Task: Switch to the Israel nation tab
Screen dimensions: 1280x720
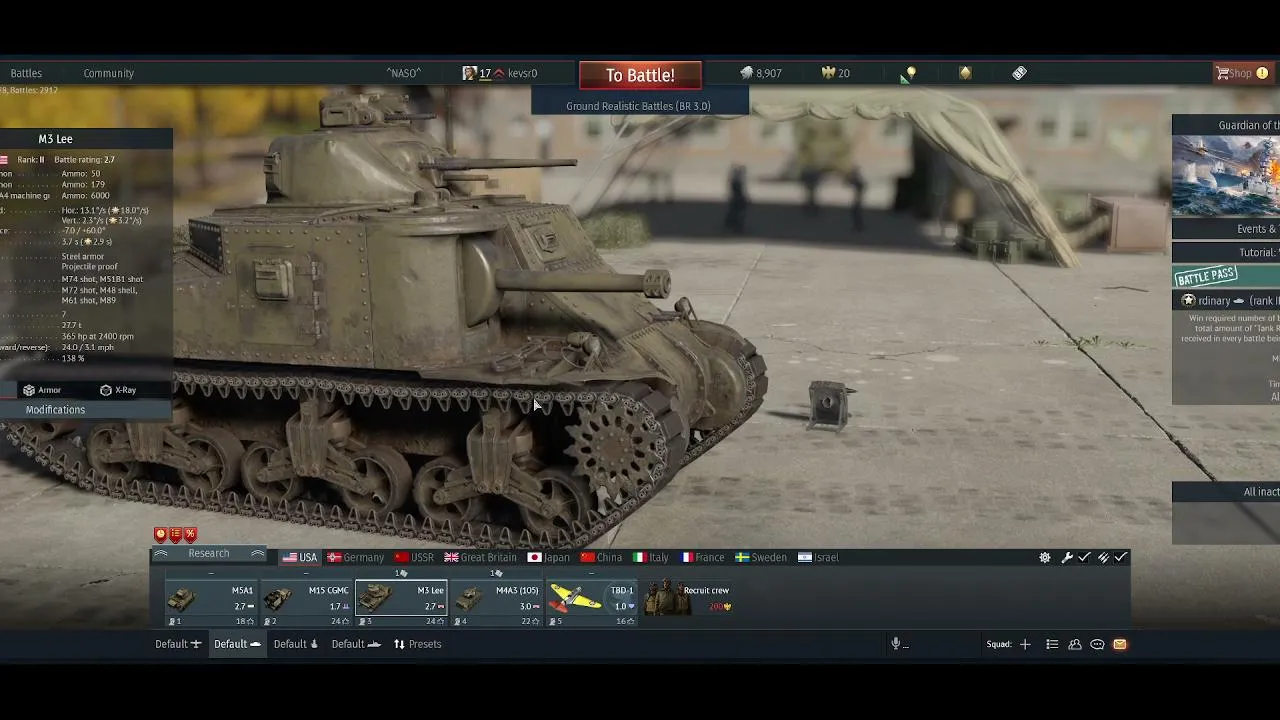Action: point(818,558)
